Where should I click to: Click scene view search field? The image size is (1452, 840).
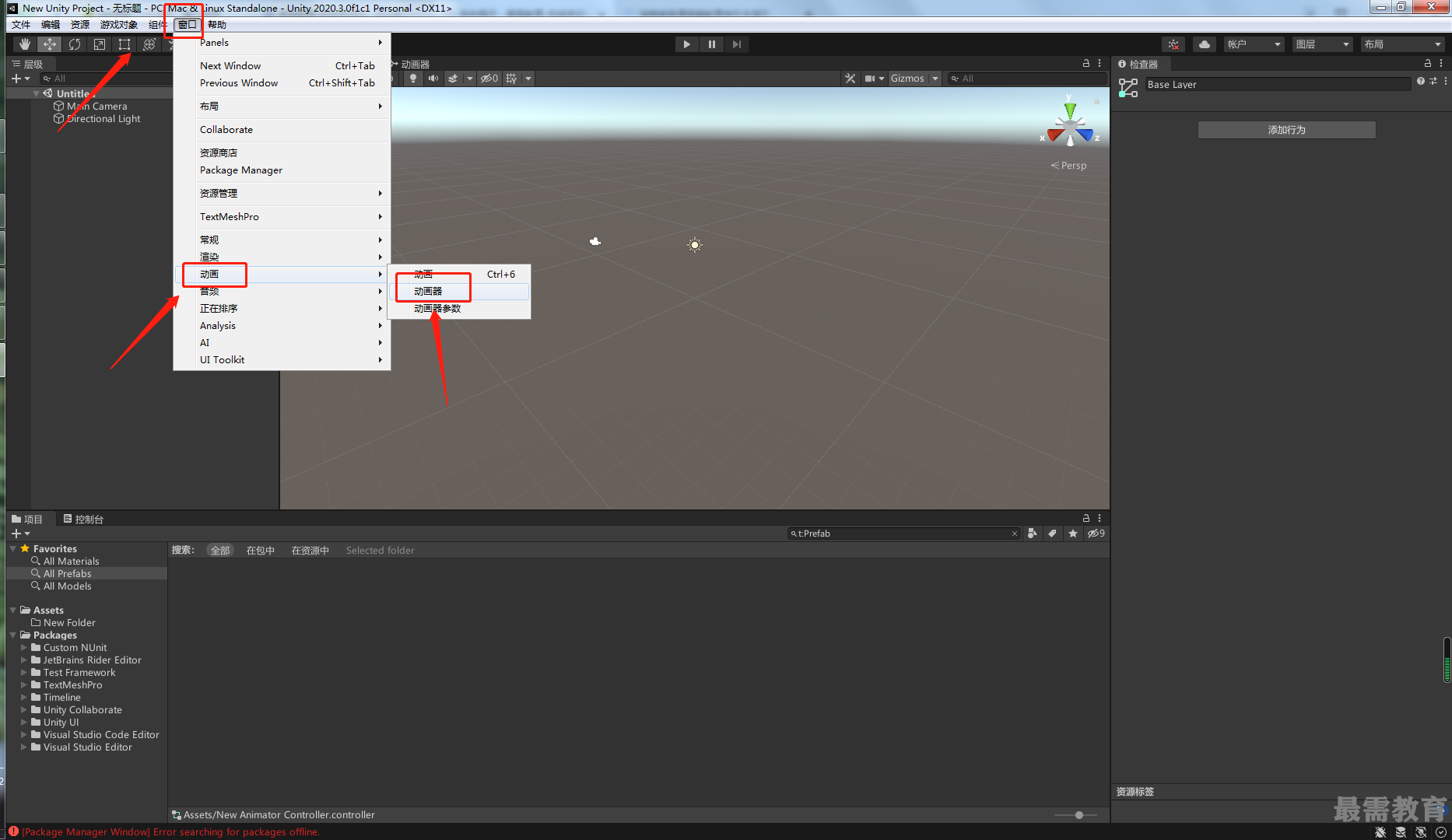pos(1027,79)
